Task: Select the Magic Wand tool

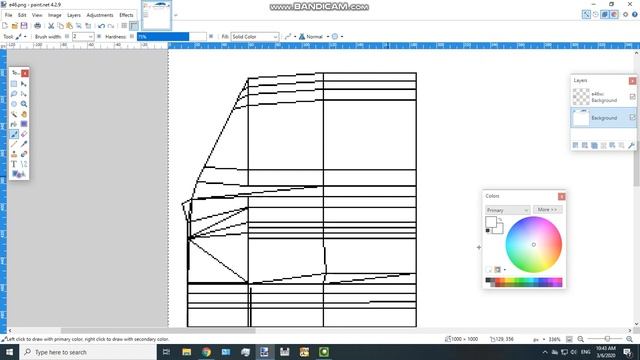Action: (14, 114)
